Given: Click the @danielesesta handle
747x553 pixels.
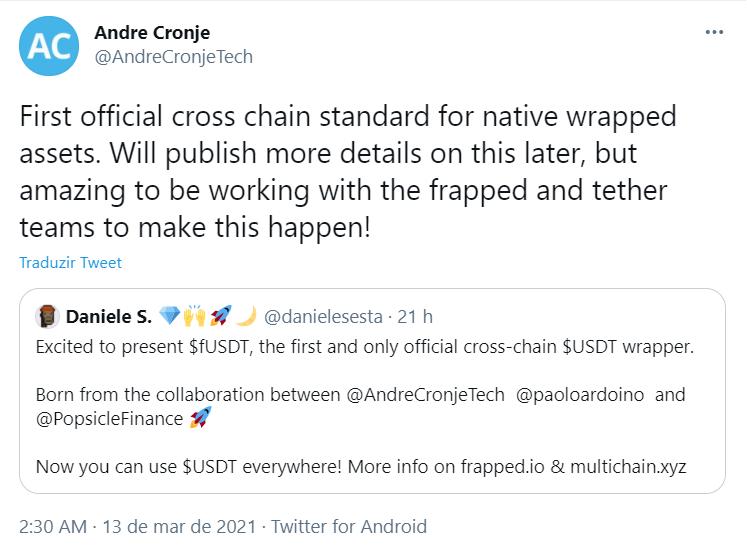Looking at the screenshot, I should pos(324,317).
